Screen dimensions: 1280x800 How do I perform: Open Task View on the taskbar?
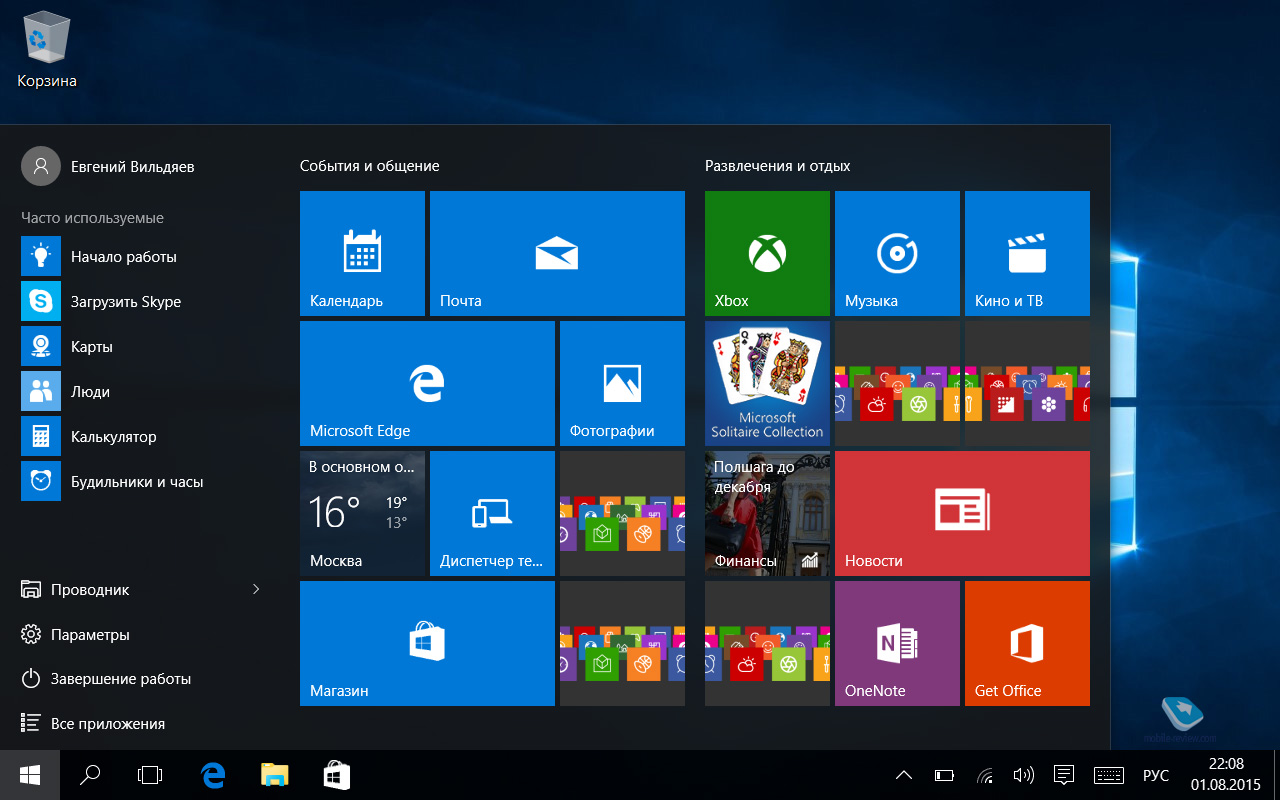150,775
